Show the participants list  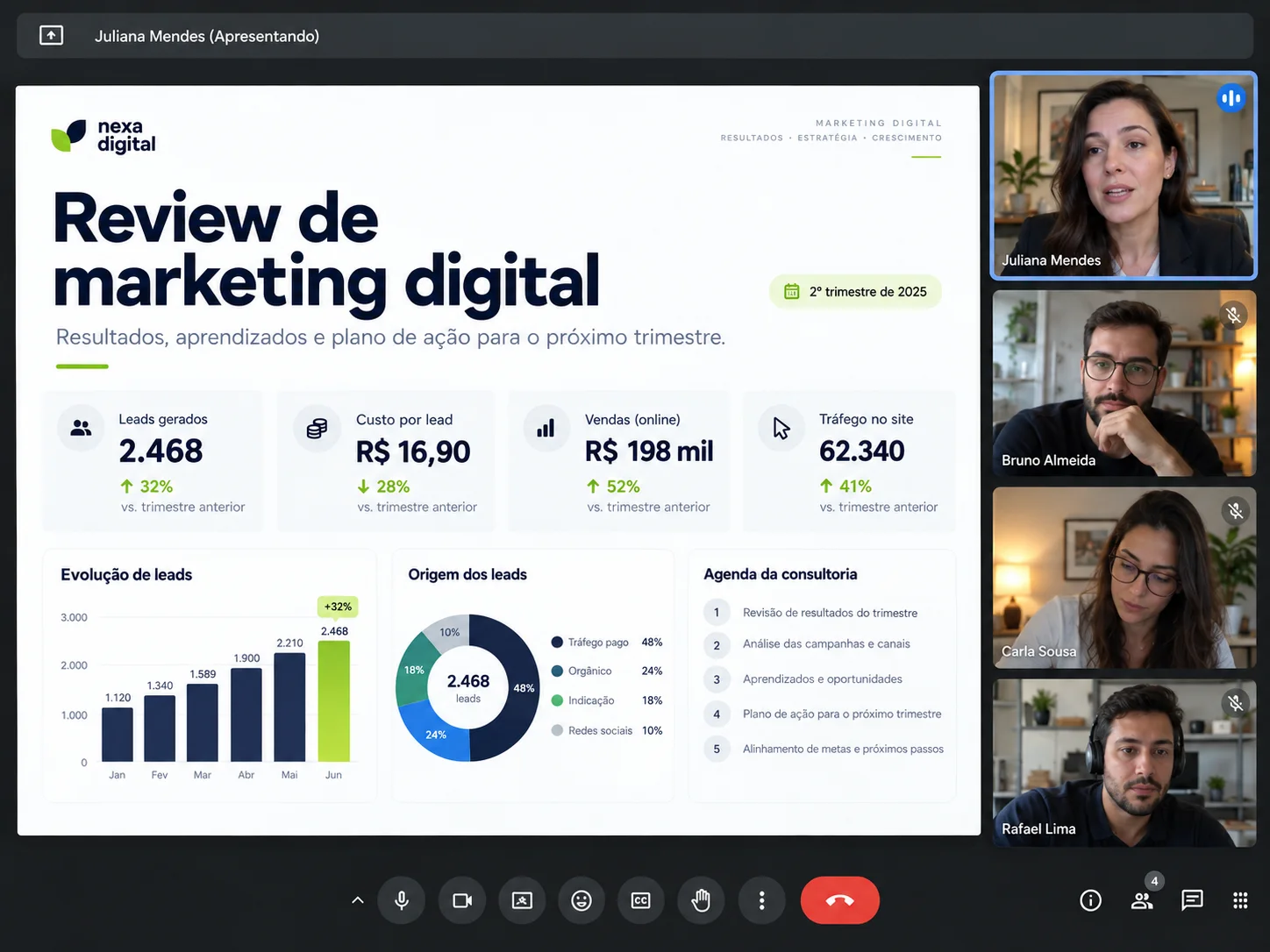click(x=1142, y=900)
